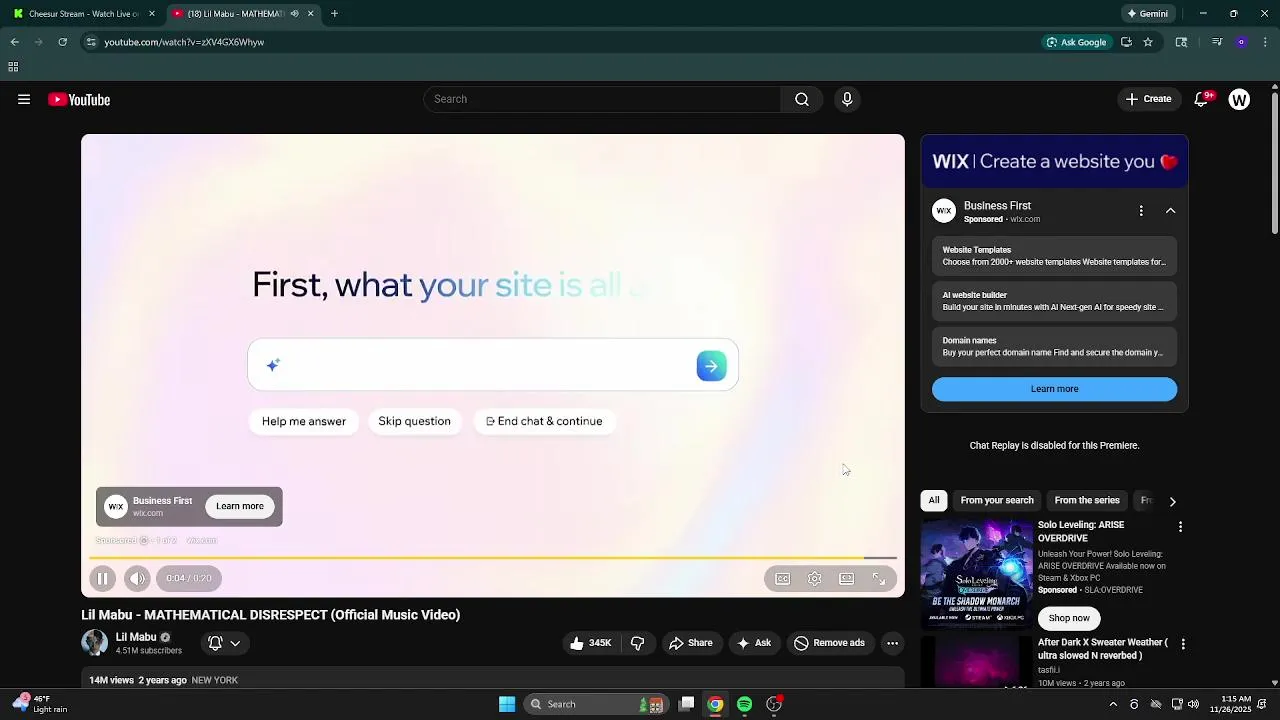Image resolution: width=1280 pixels, height=720 pixels.
Task: Open After Dark X Sweater Weather options
Action: point(1183,645)
